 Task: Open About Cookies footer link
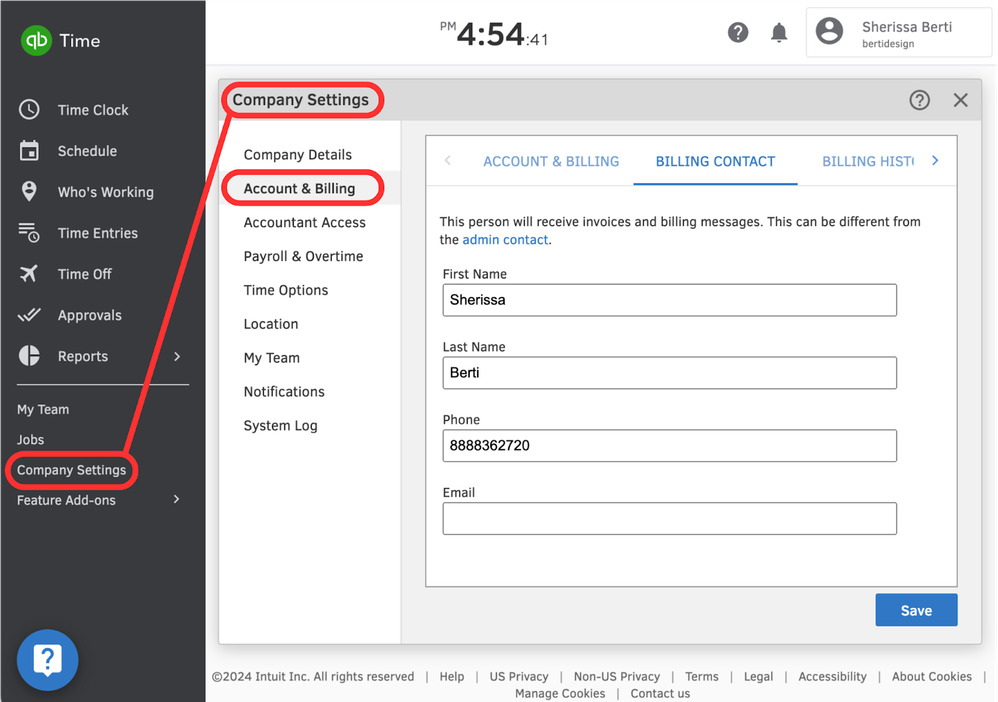(x=931, y=676)
